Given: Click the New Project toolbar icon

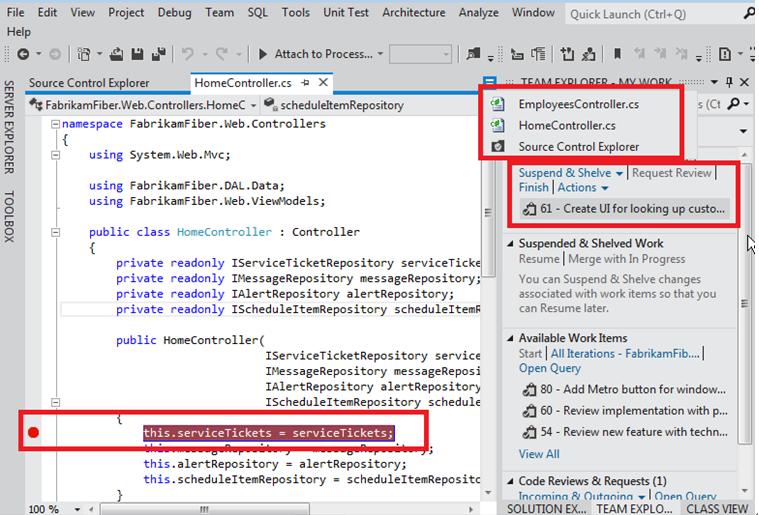Looking at the screenshot, I should (84, 54).
